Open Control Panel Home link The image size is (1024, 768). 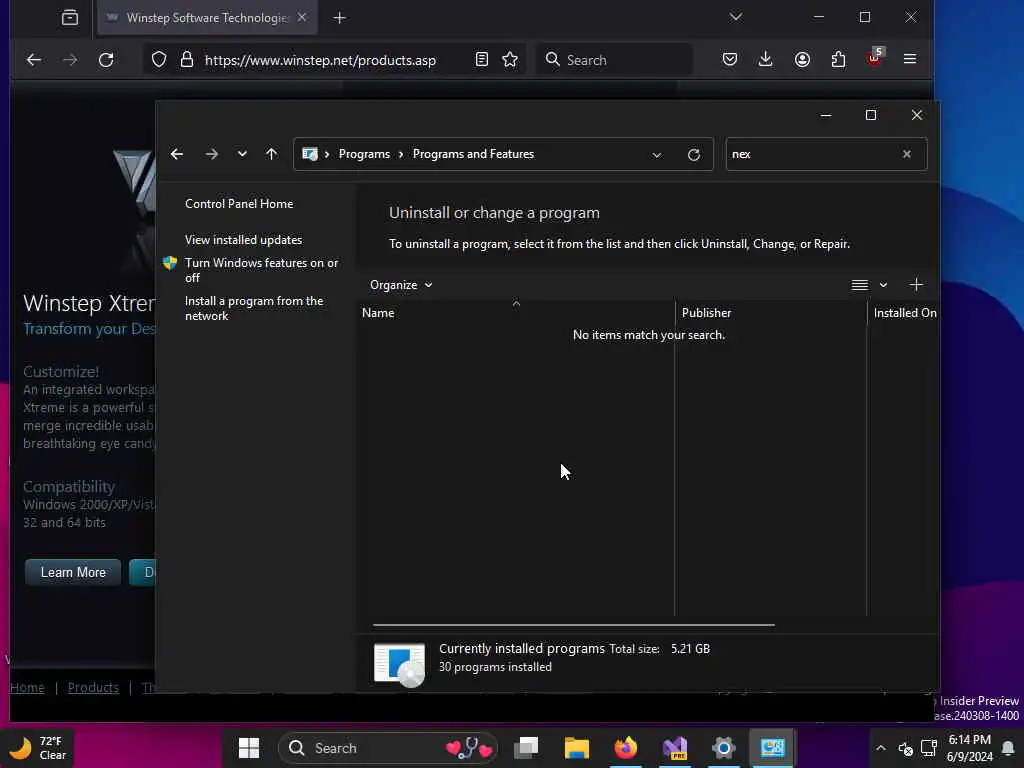click(x=239, y=204)
